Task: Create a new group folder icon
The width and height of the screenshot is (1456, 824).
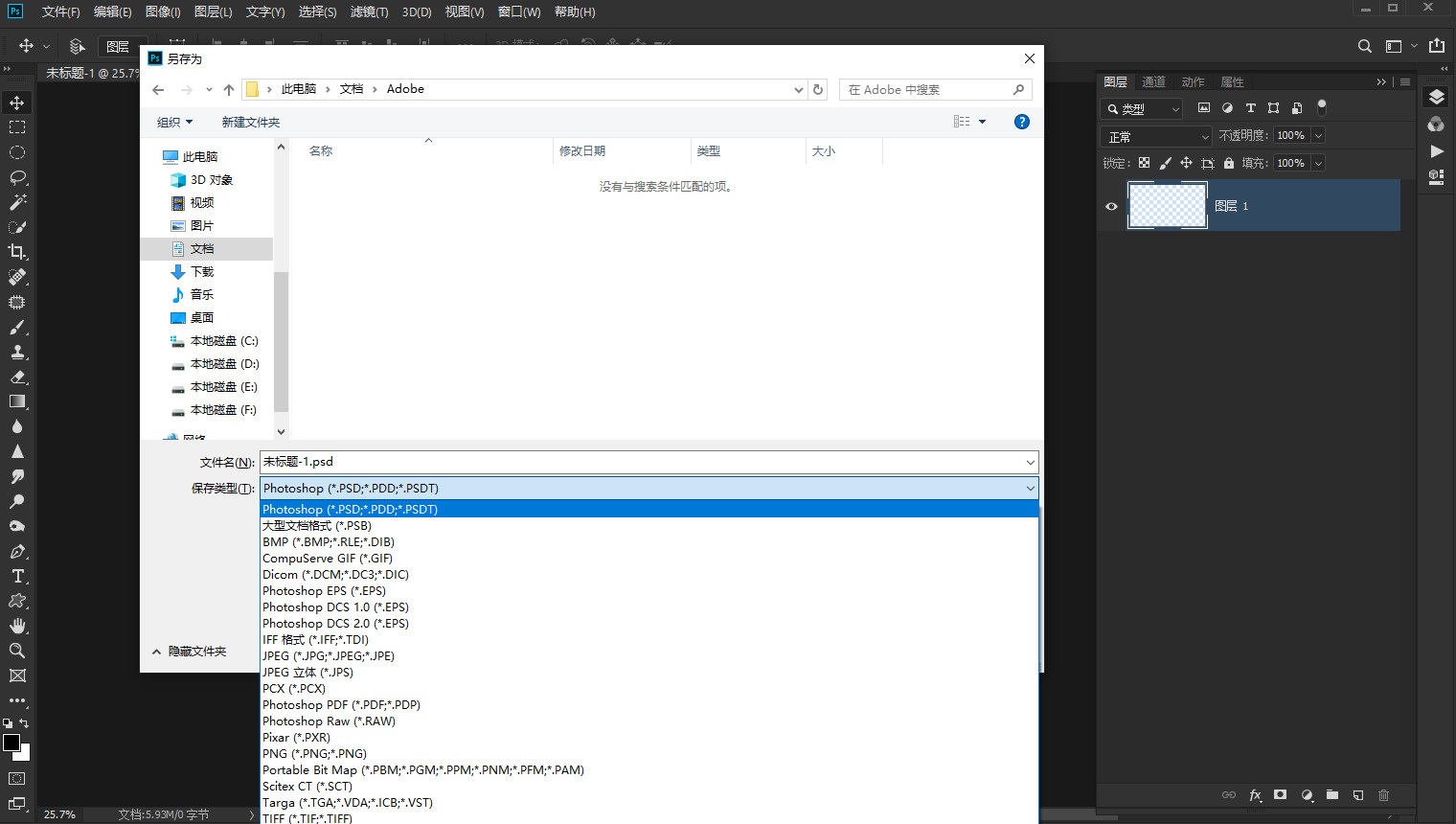Action: point(1332,795)
